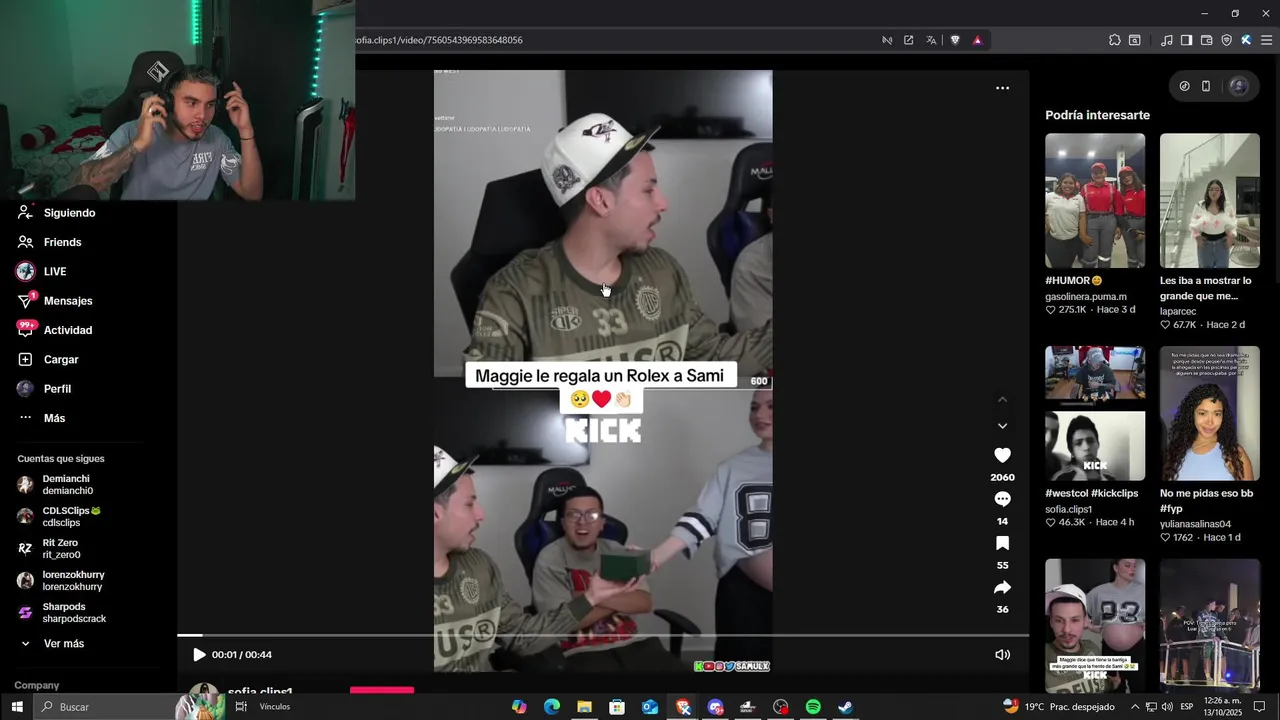This screenshot has height=720, width=1280.
Task: Open Brave VPN shield icon
Action: pyautogui.click(x=1227, y=40)
